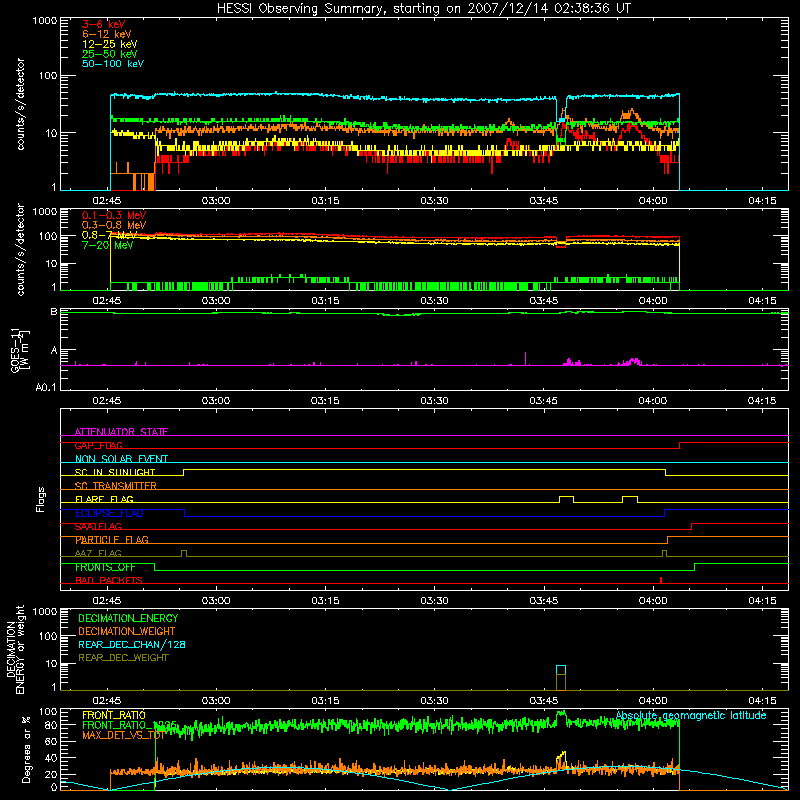
Task: Click the yellow FRONT_RATIO legend label
Action: point(114,715)
